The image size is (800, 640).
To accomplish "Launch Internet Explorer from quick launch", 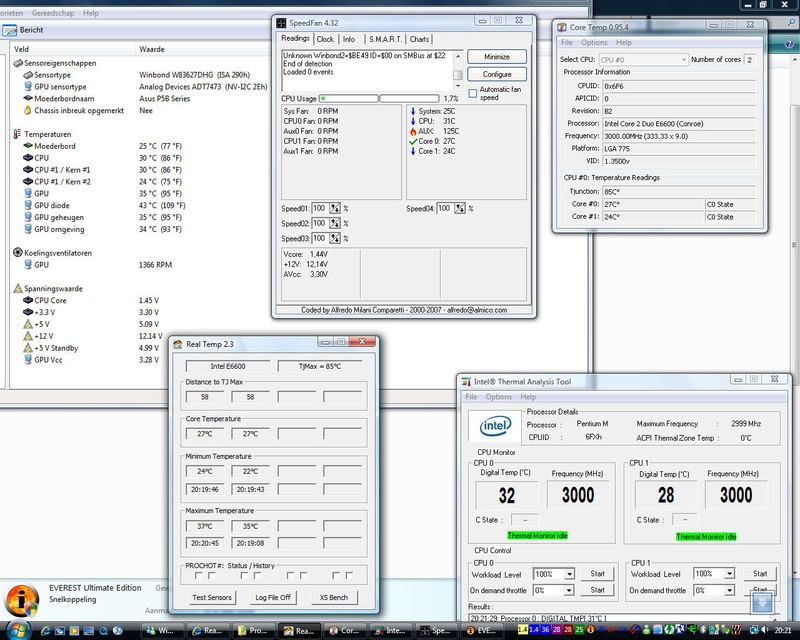I will coord(45,631).
